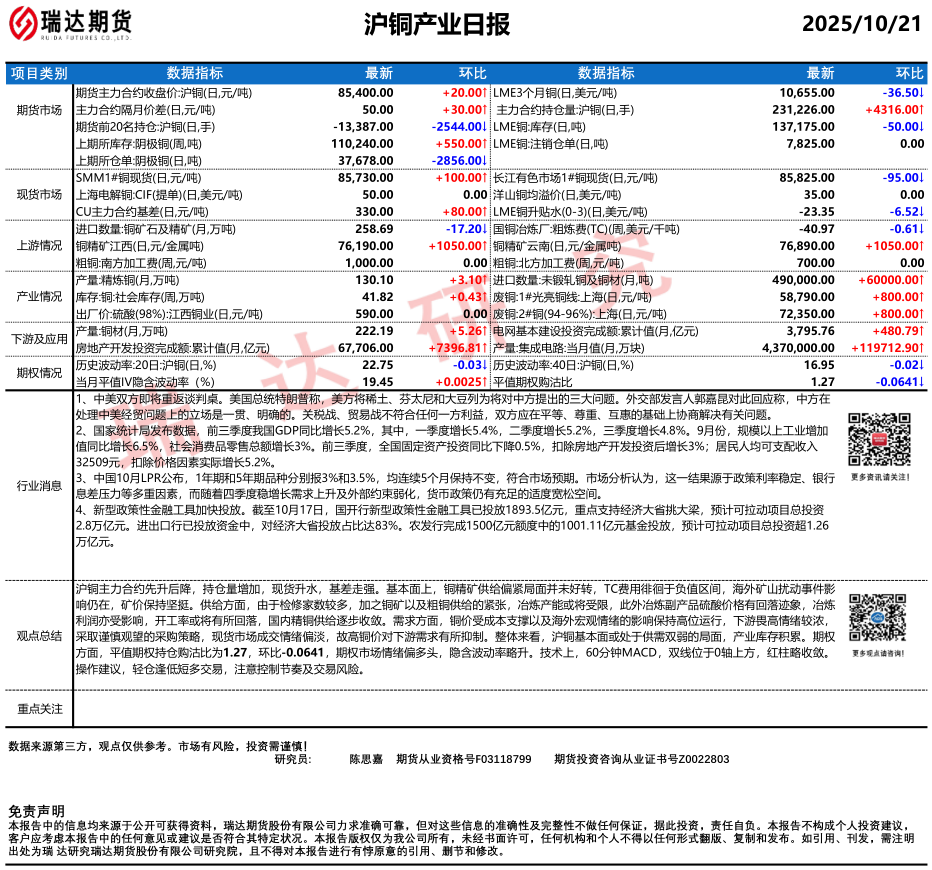The image size is (932, 870).
Task: Click the 产业情况 row label
Action: [x=40, y=297]
